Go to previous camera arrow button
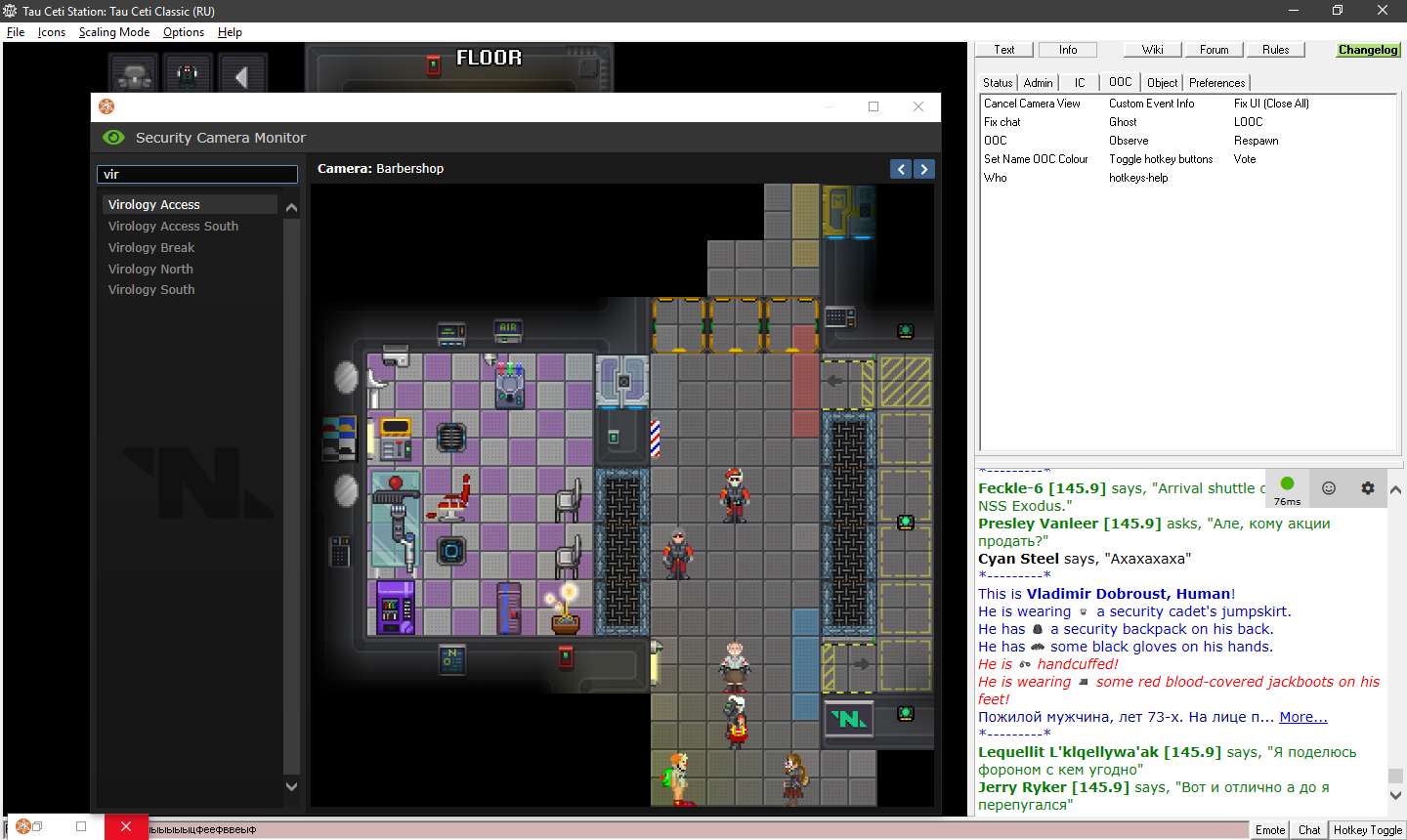The image size is (1407, 840). [901, 169]
